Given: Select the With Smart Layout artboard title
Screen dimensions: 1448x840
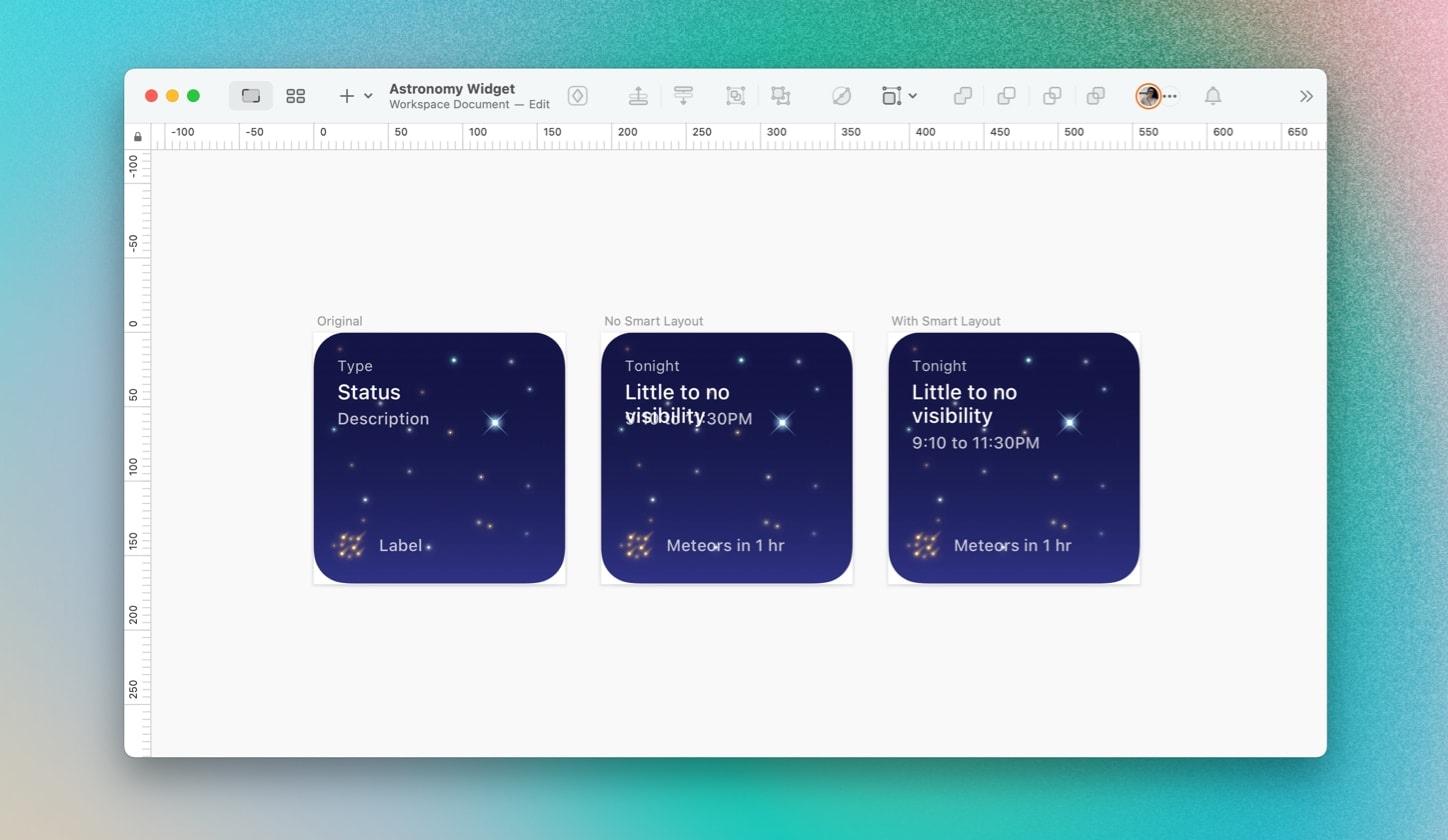Looking at the screenshot, I should (x=945, y=321).
